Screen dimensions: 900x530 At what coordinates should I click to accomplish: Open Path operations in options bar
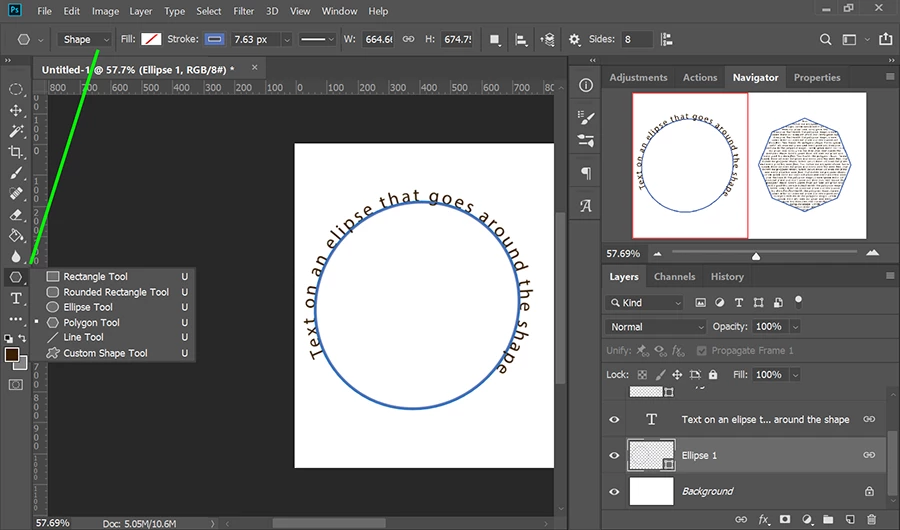[494, 40]
